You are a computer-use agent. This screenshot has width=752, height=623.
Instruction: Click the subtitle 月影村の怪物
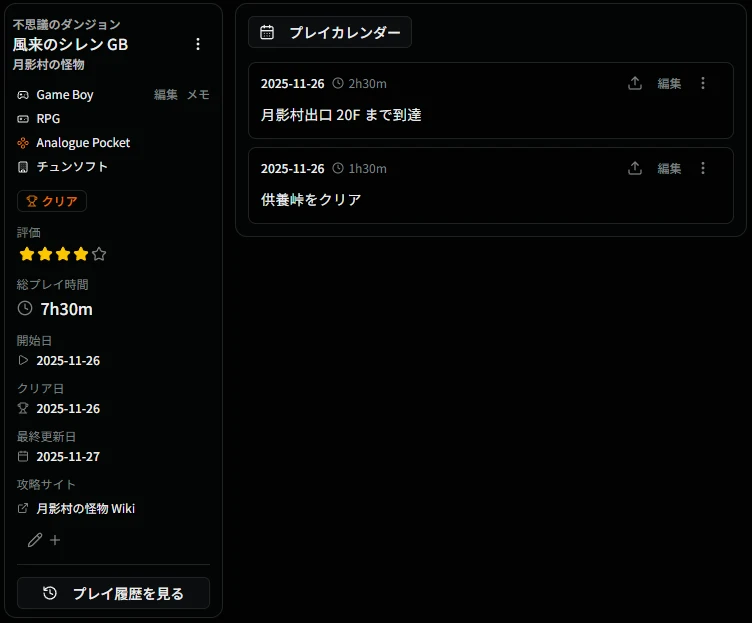pyautogui.click(x=48, y=65)
